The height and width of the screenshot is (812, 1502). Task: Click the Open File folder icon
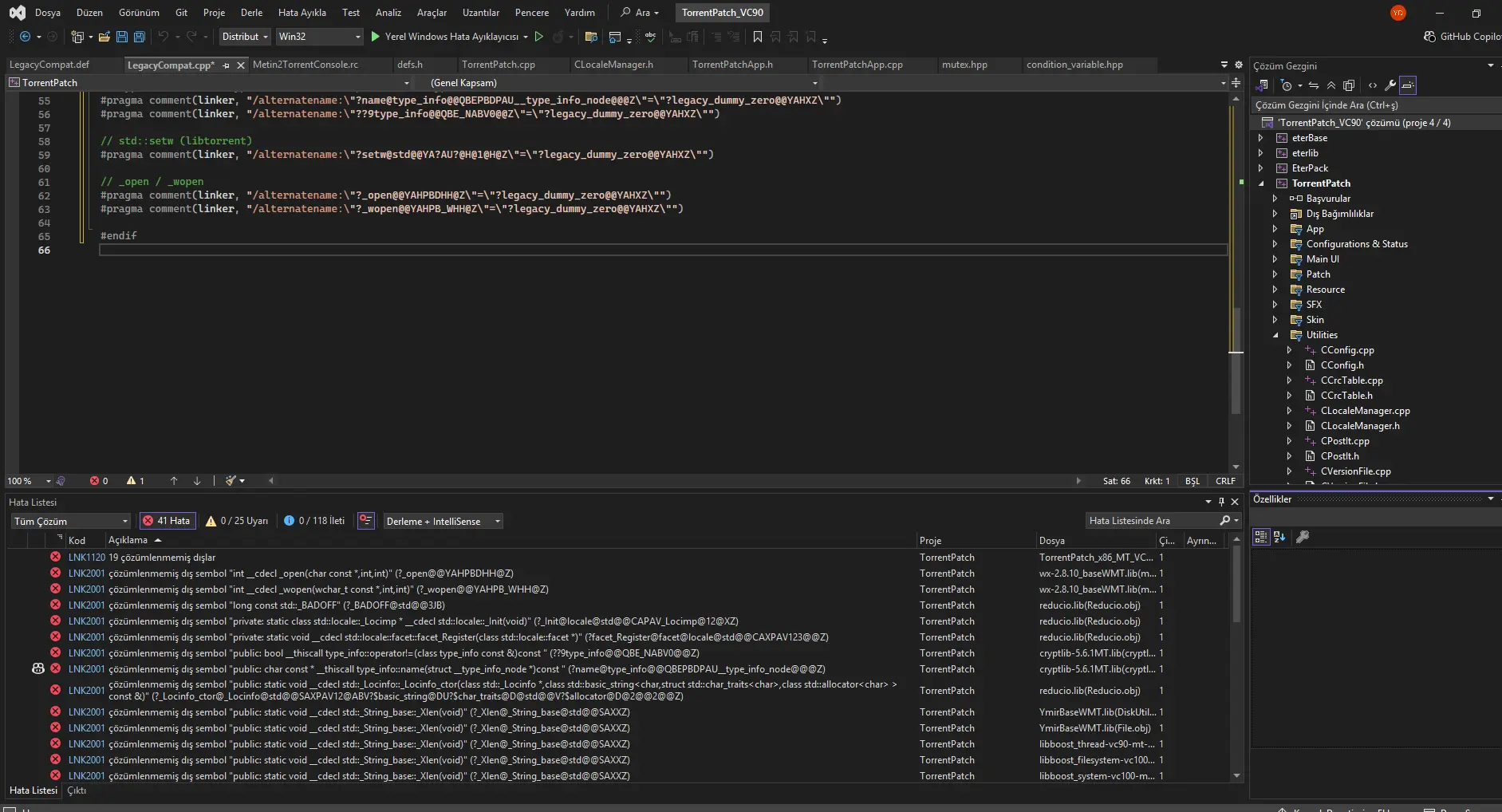tap(104, 37)
